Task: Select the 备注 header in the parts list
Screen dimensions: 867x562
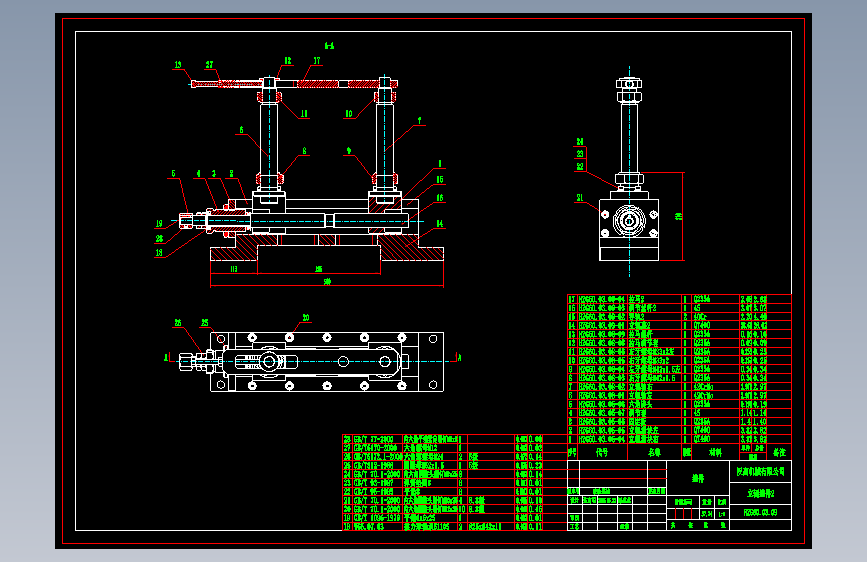Action: point(779,452)
